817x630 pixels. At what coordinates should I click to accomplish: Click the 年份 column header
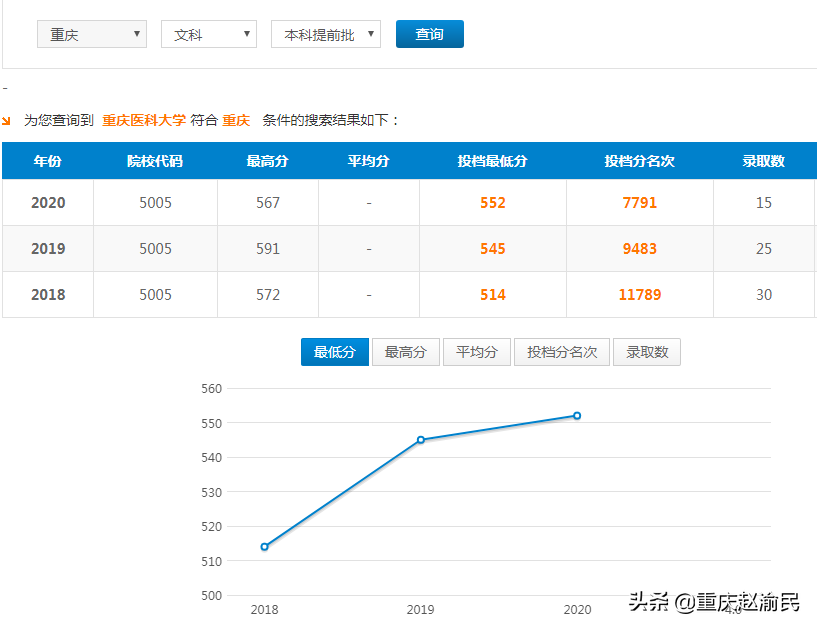point(47,161)
